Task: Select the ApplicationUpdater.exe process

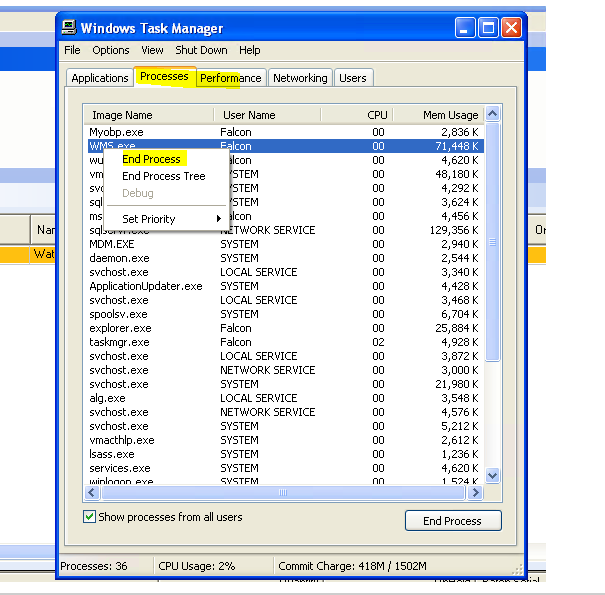Action: [146, 286]
